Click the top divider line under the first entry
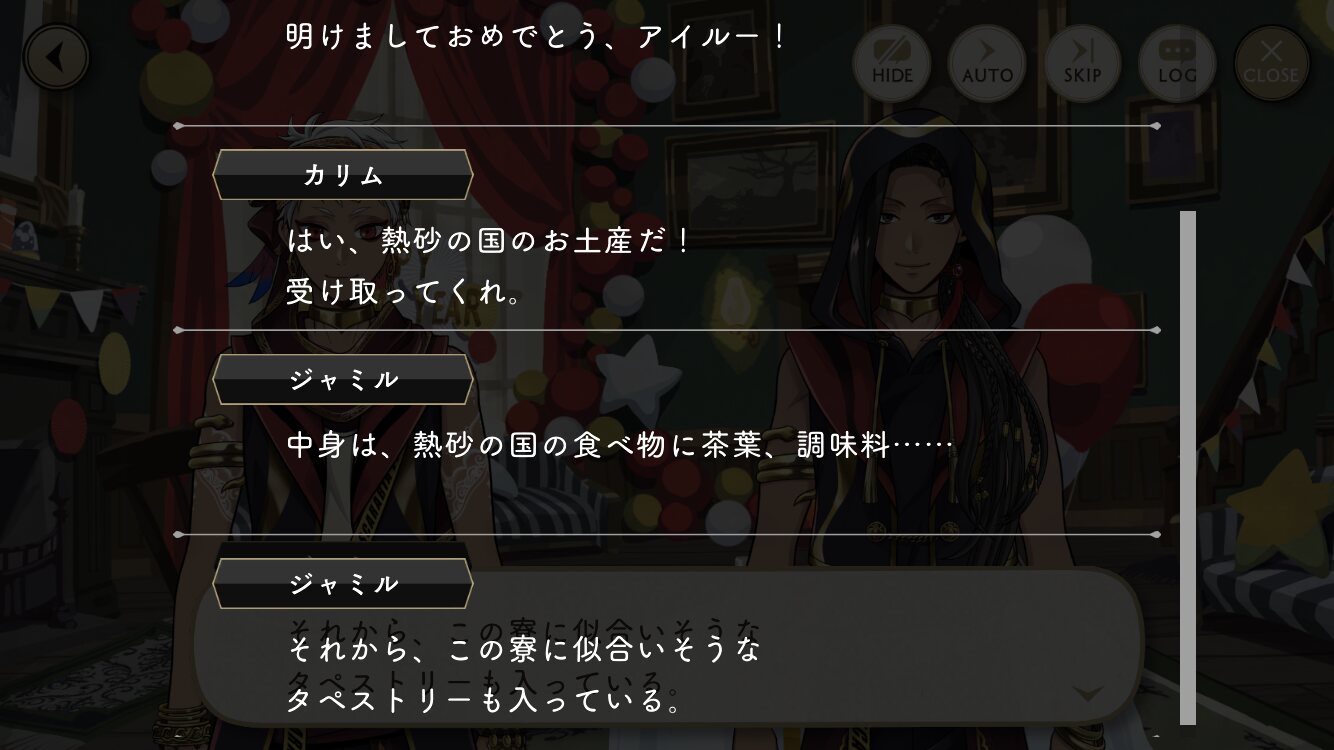The image size is (1334, 750). (666, 126)
